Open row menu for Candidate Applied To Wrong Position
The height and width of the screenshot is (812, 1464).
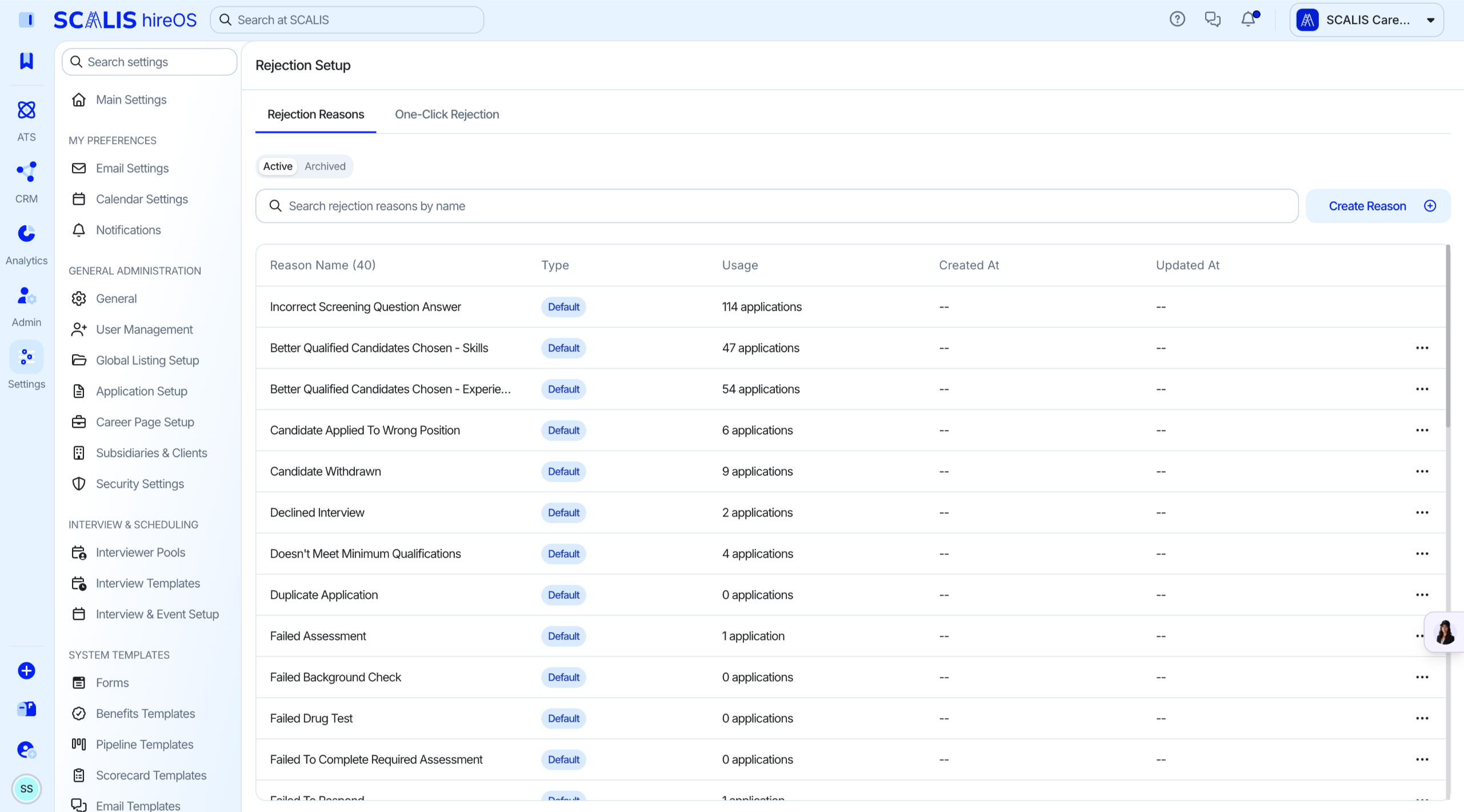pos(1422,430)
